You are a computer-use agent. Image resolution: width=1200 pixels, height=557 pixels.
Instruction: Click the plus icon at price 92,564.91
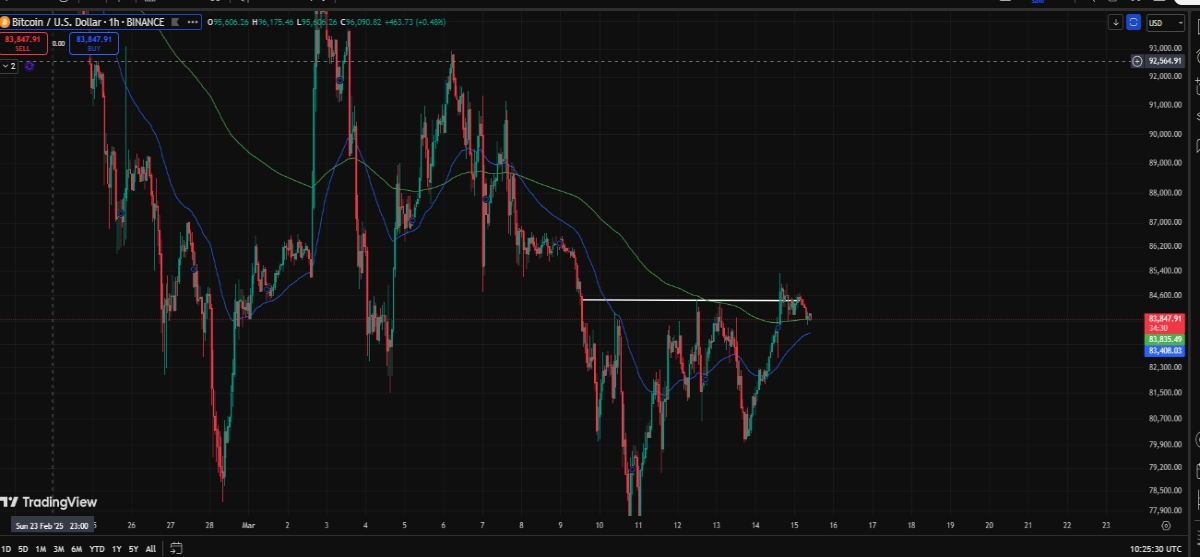[1137, 61]
